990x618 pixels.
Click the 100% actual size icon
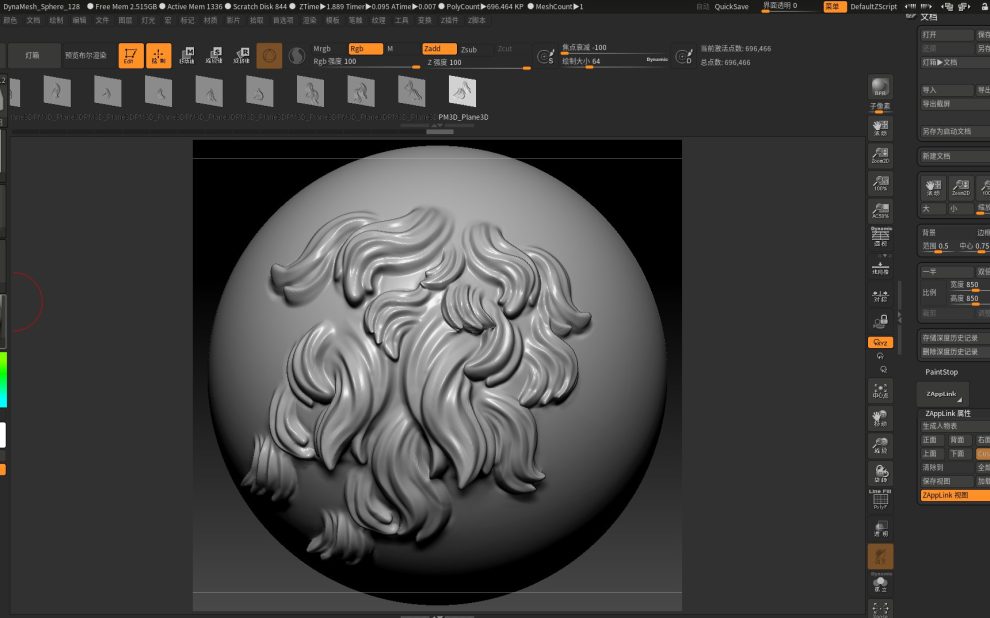pos(880,182)
